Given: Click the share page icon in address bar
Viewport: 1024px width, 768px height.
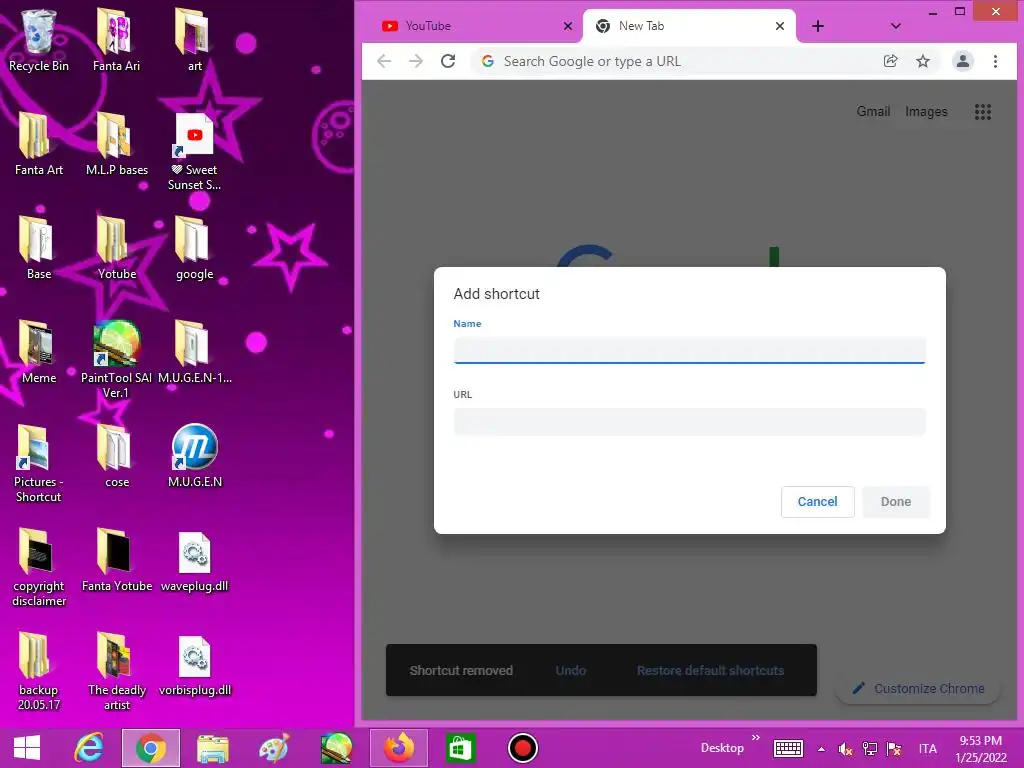Looking at the screenshot, I should click(890, 61).
